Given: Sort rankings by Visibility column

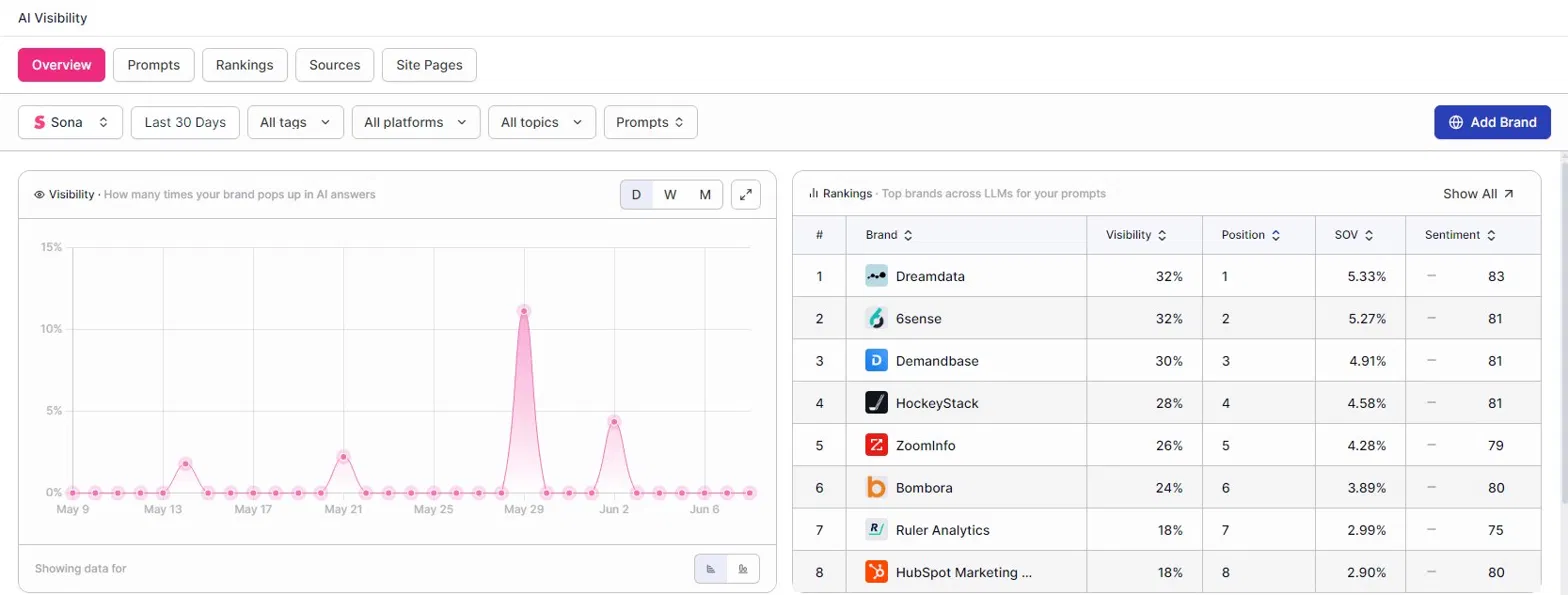Looking at the screenshot, I should point(1135,235).
